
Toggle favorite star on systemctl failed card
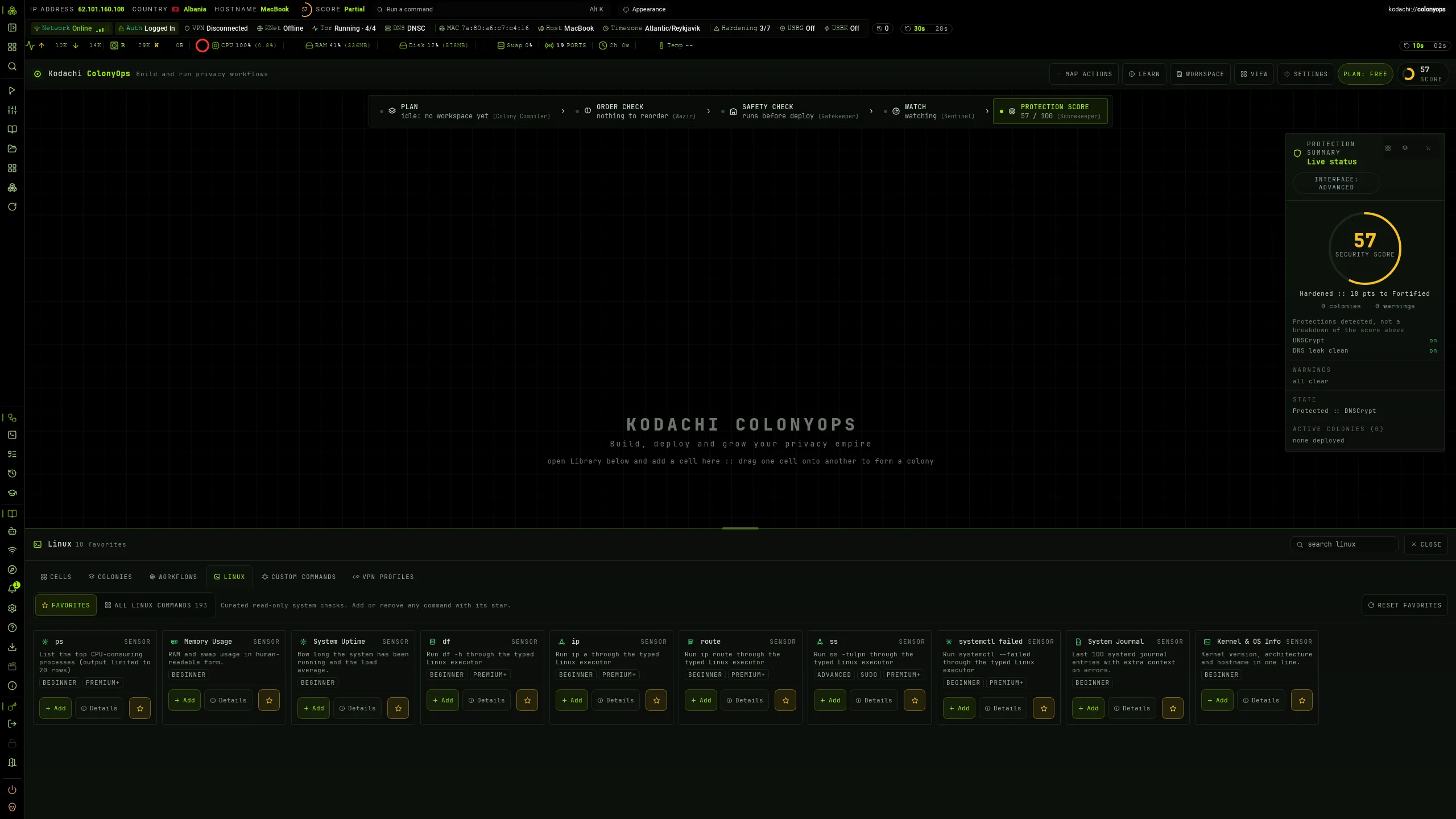(x=1044, y=708)
